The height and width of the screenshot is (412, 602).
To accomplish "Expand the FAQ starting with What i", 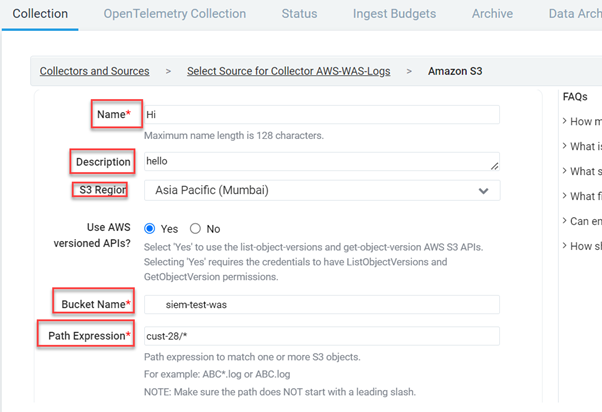I will (x=582, y=146).
